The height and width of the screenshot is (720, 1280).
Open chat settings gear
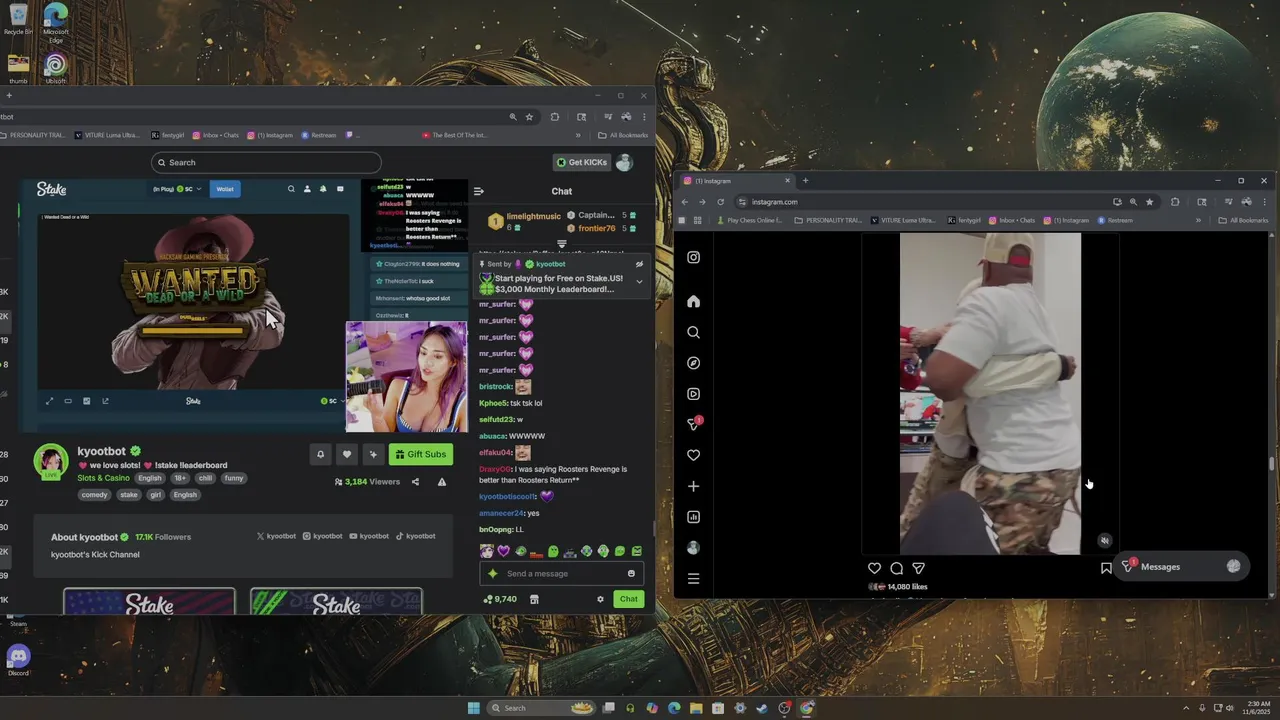[x=600, y=599]
